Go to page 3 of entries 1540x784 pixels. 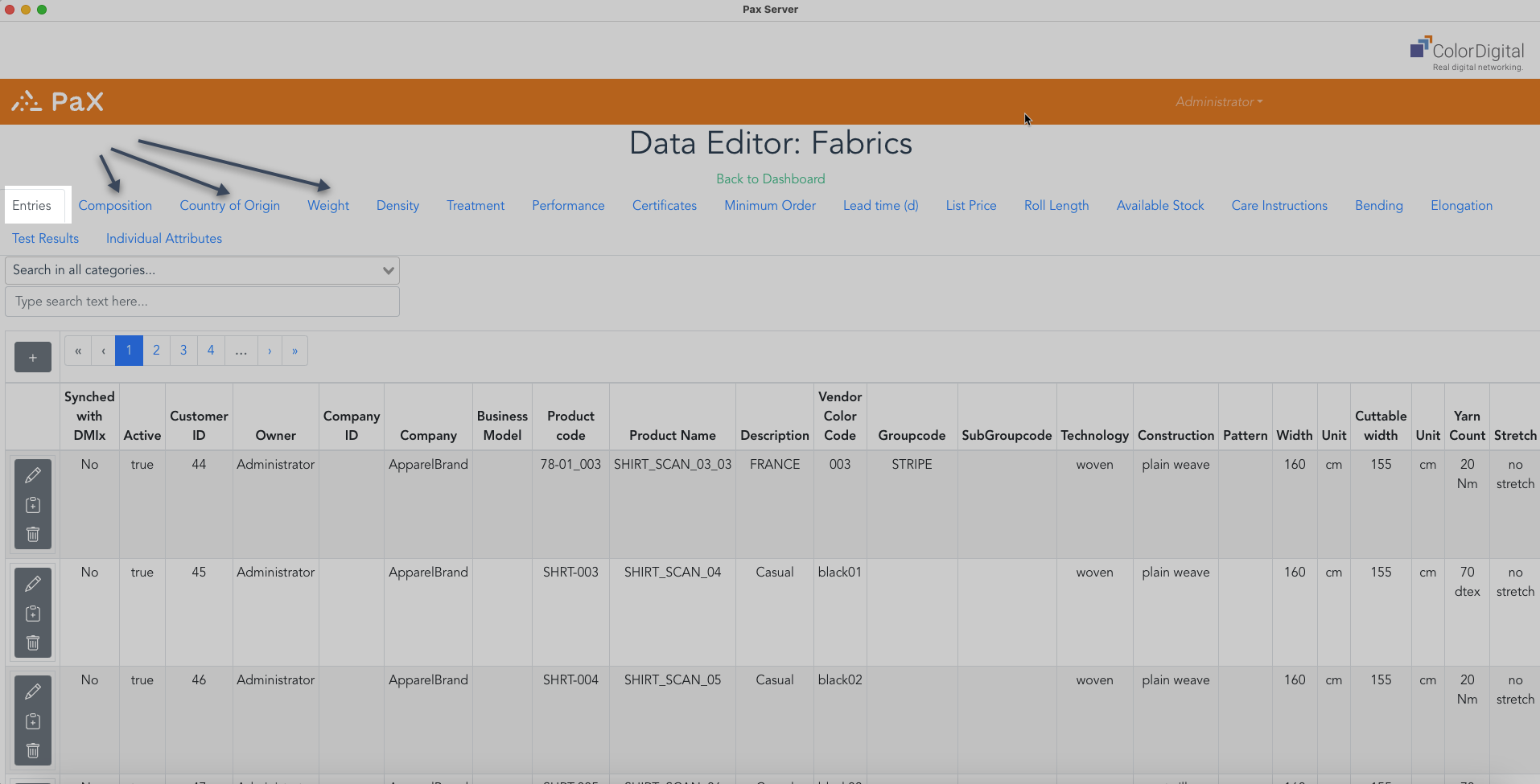click(183, 351)
